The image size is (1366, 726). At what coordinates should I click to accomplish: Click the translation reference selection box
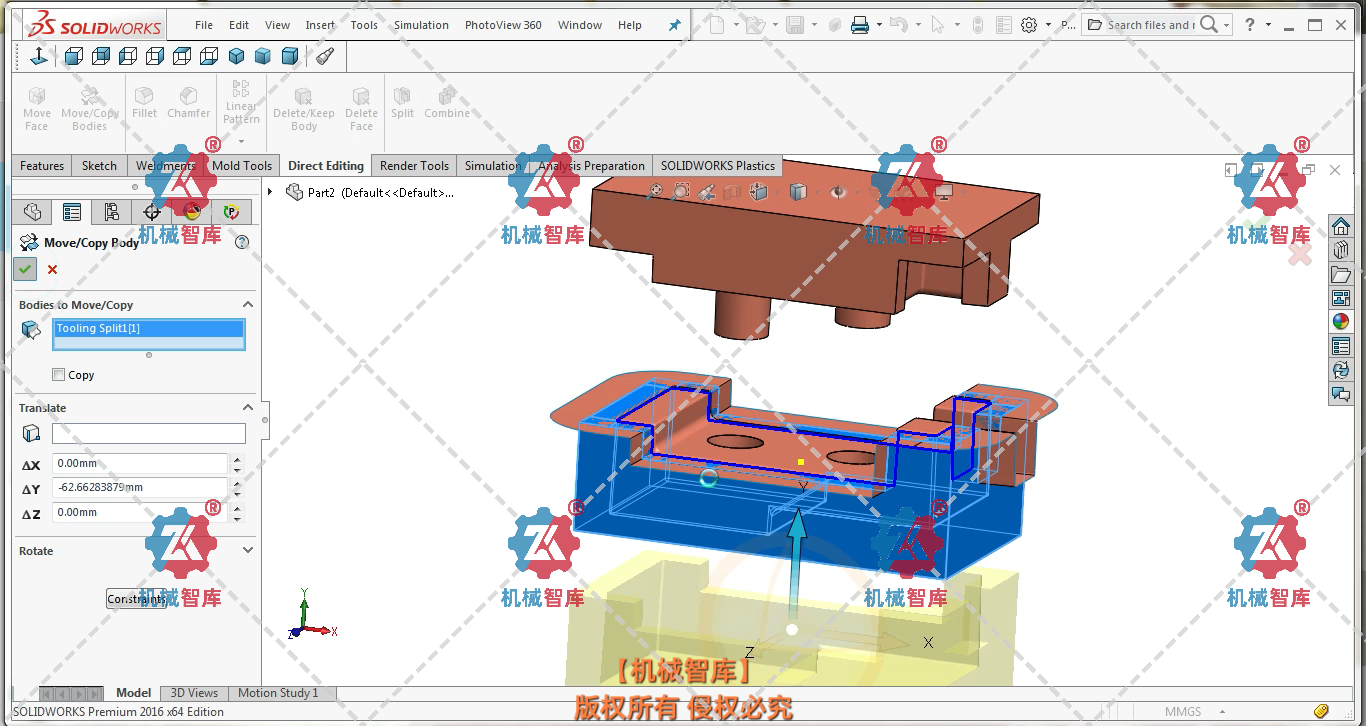pos(148,433)
